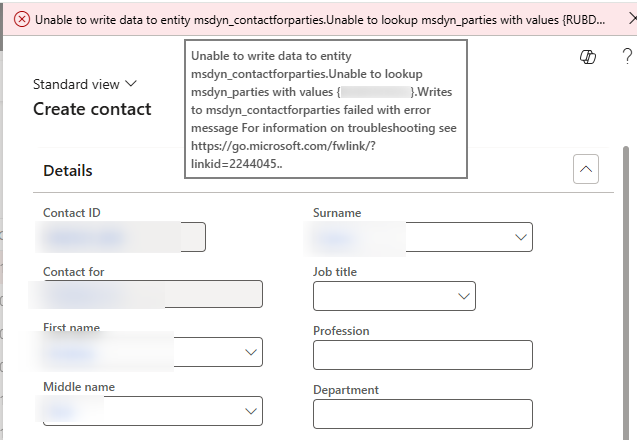Image resolution: width=637 pixels, height=440 pixels.
Task: Click the red error icon in banner
Action: point(22,19)
